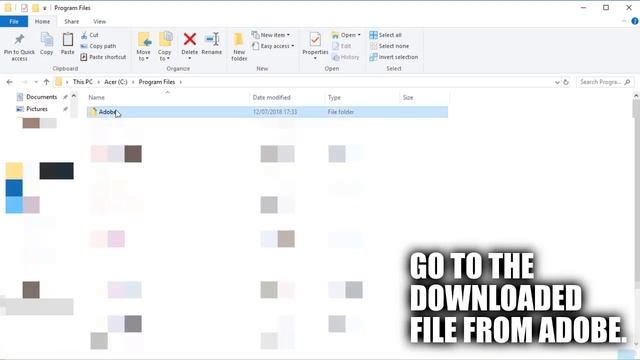Select the Adobe folder row
640x360 pixels.
pyautogui.click(x=267, y=112)
